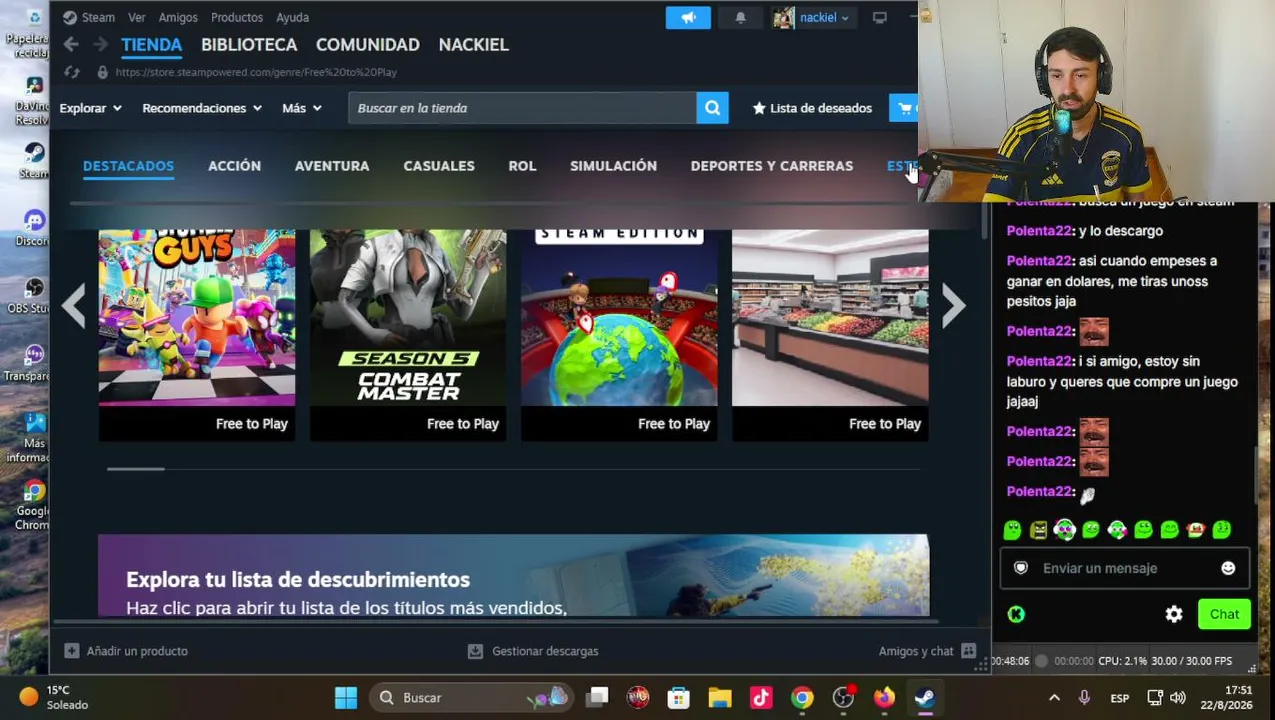Select the CASUALES genre tab
The image size is (1275, 720).
[x=439, y=166]
